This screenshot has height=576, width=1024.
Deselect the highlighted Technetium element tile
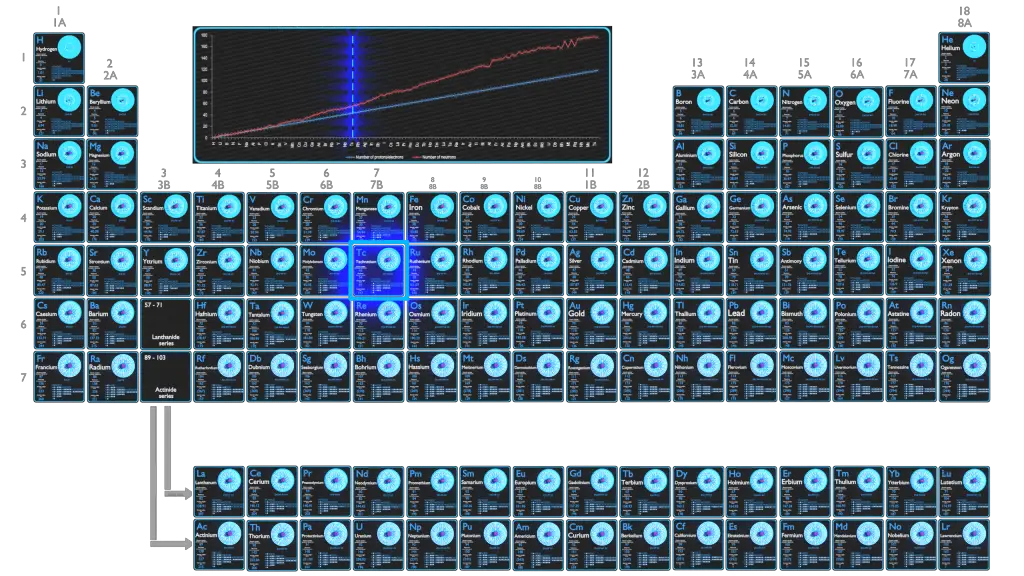378,267
